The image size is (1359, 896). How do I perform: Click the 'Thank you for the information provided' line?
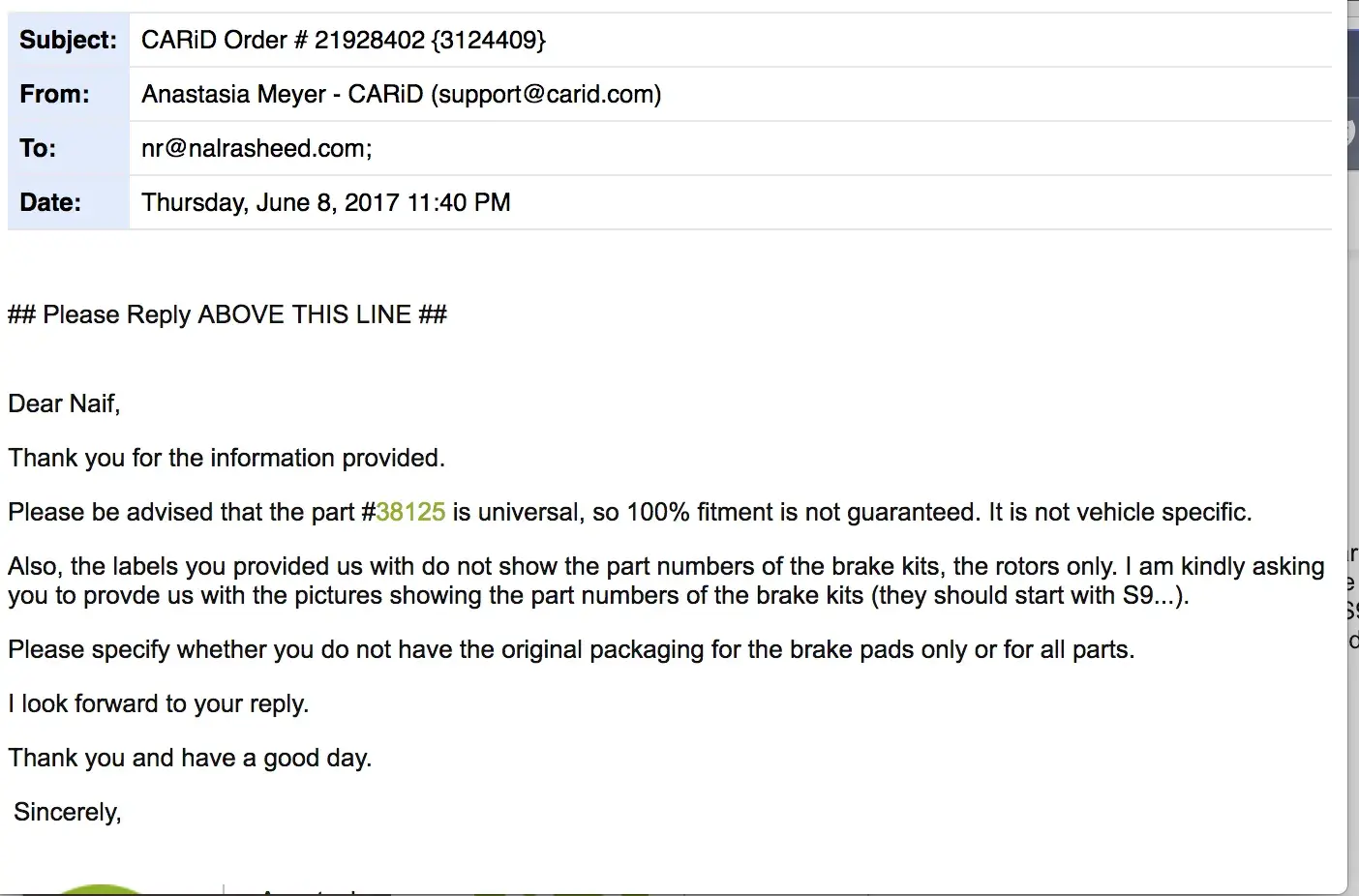pyautogui.click(x=226, y=458)
